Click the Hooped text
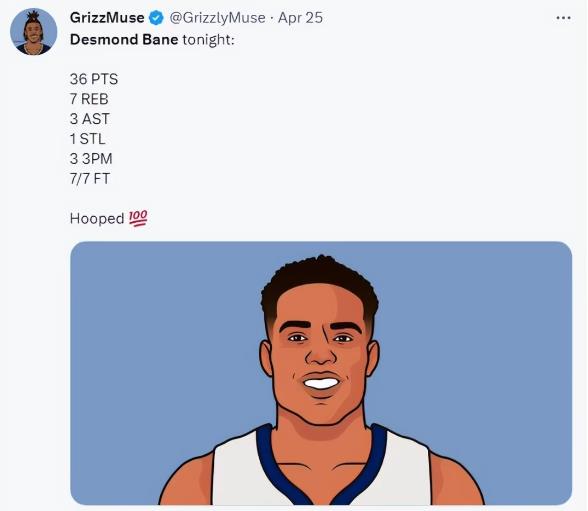Screen dimensions: 588x511 97,219
